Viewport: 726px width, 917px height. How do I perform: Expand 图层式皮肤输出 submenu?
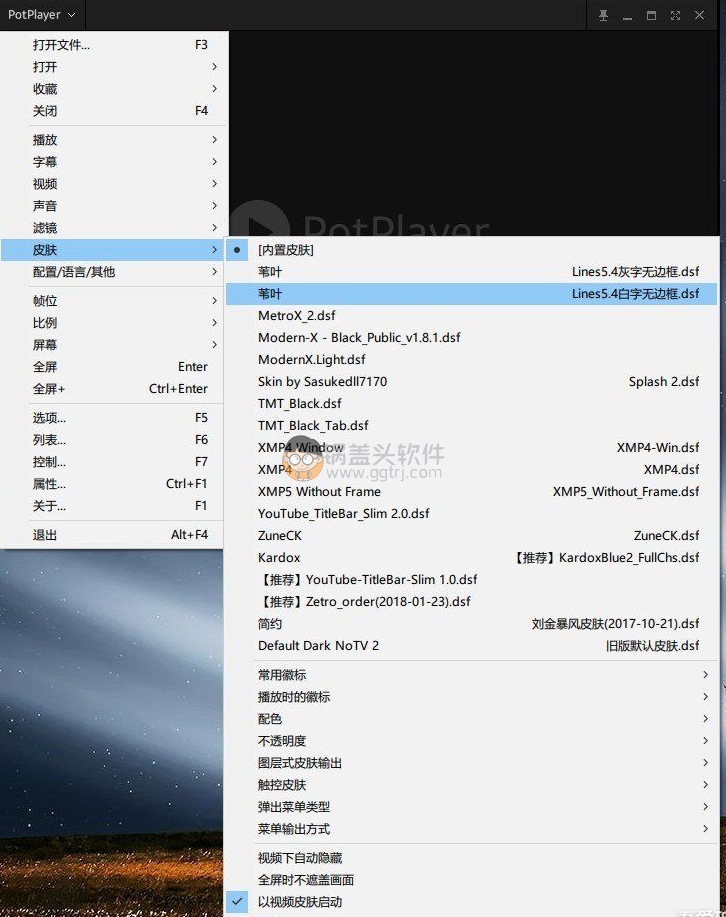coord(472,763)
